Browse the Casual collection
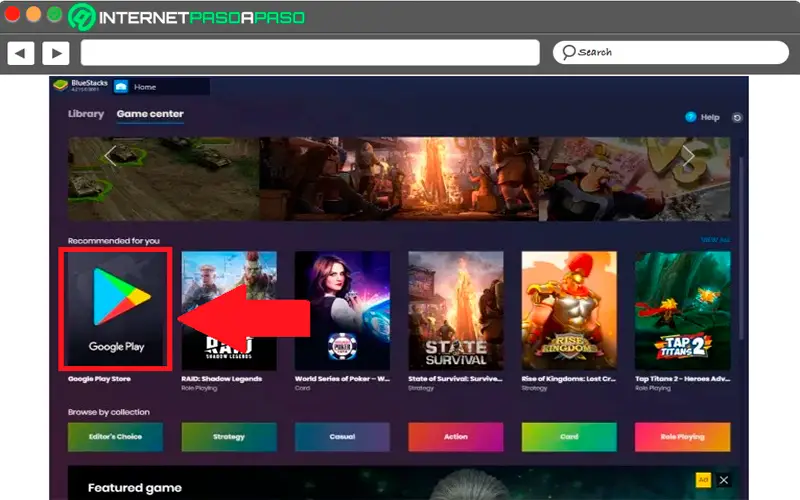Screen dimensions: 800x500 [x=342, y=437]
